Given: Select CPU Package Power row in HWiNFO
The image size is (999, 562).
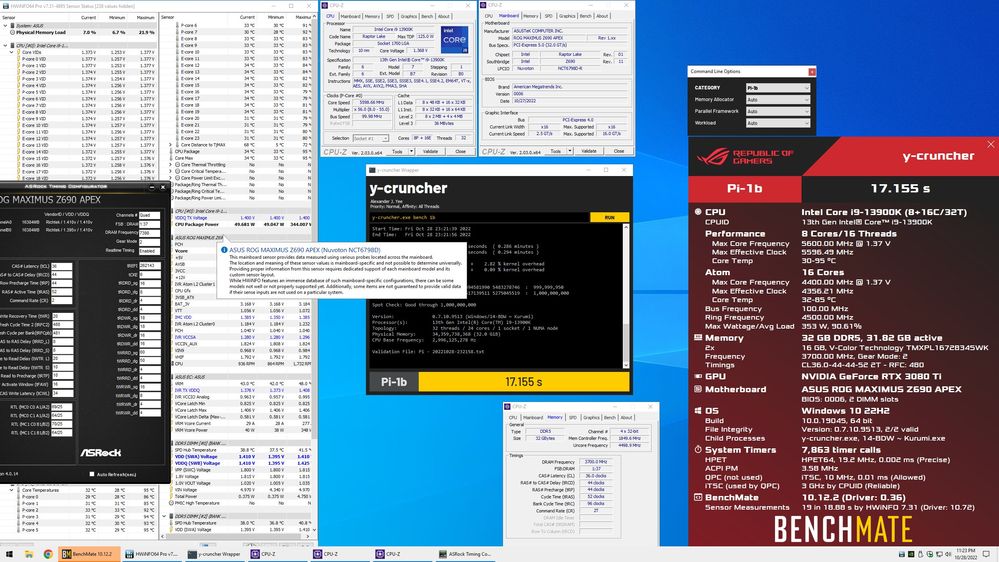Looking at the screenshot, I should 241,224.
